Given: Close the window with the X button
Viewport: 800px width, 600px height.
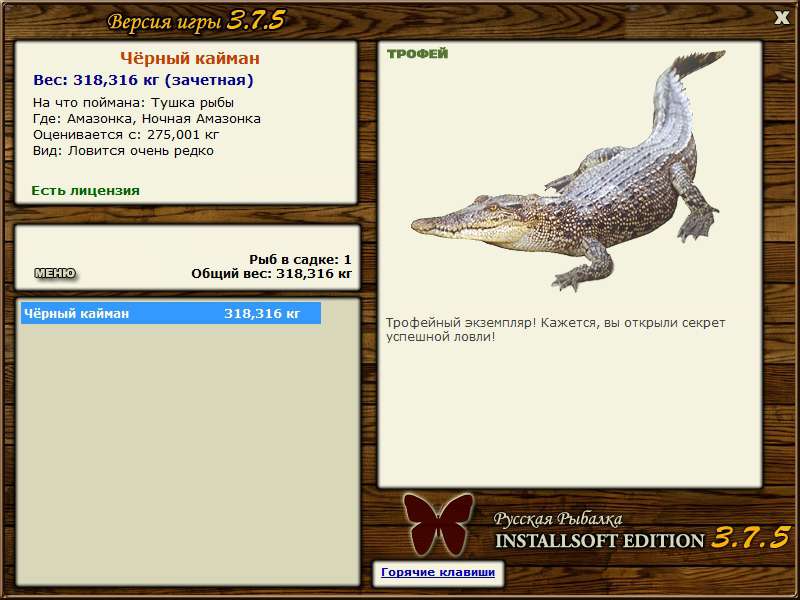Looking at the screenshot, I should pyautogui.click(x=781, y=18).
